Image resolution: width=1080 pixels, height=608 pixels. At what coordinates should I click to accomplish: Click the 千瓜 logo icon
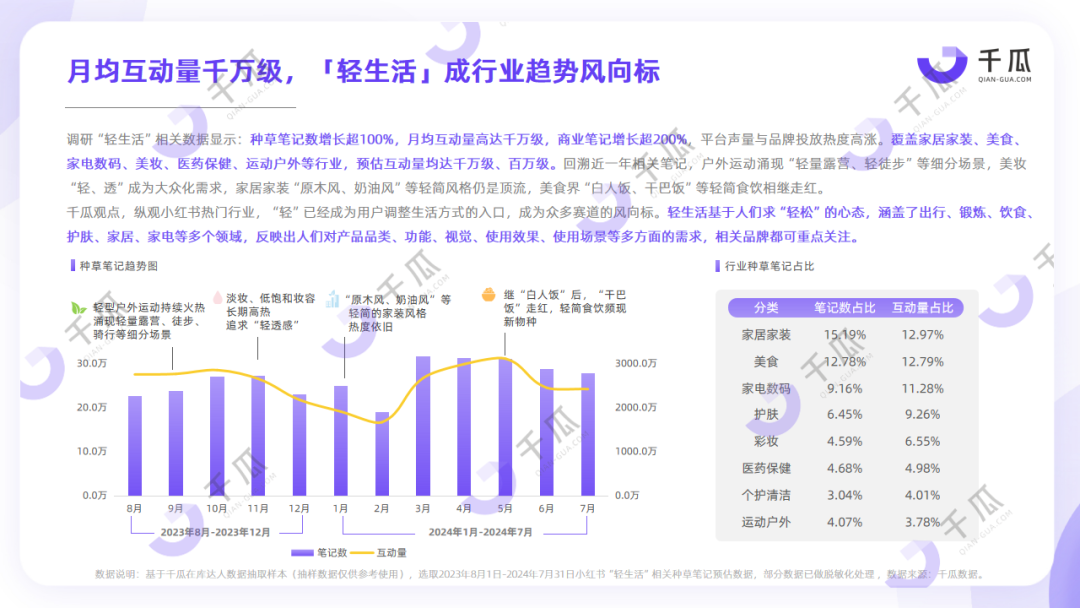coord(942,64)
